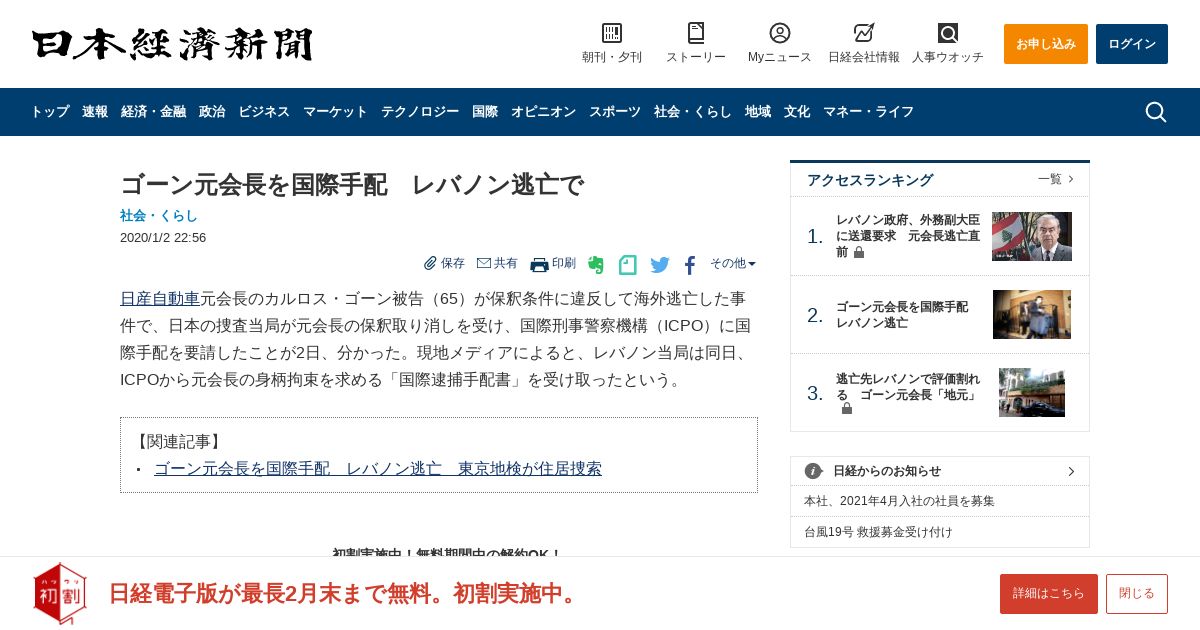Click the 共有 mail icon
Viewport: 1200px width, 630px height.
pos(484,263)
